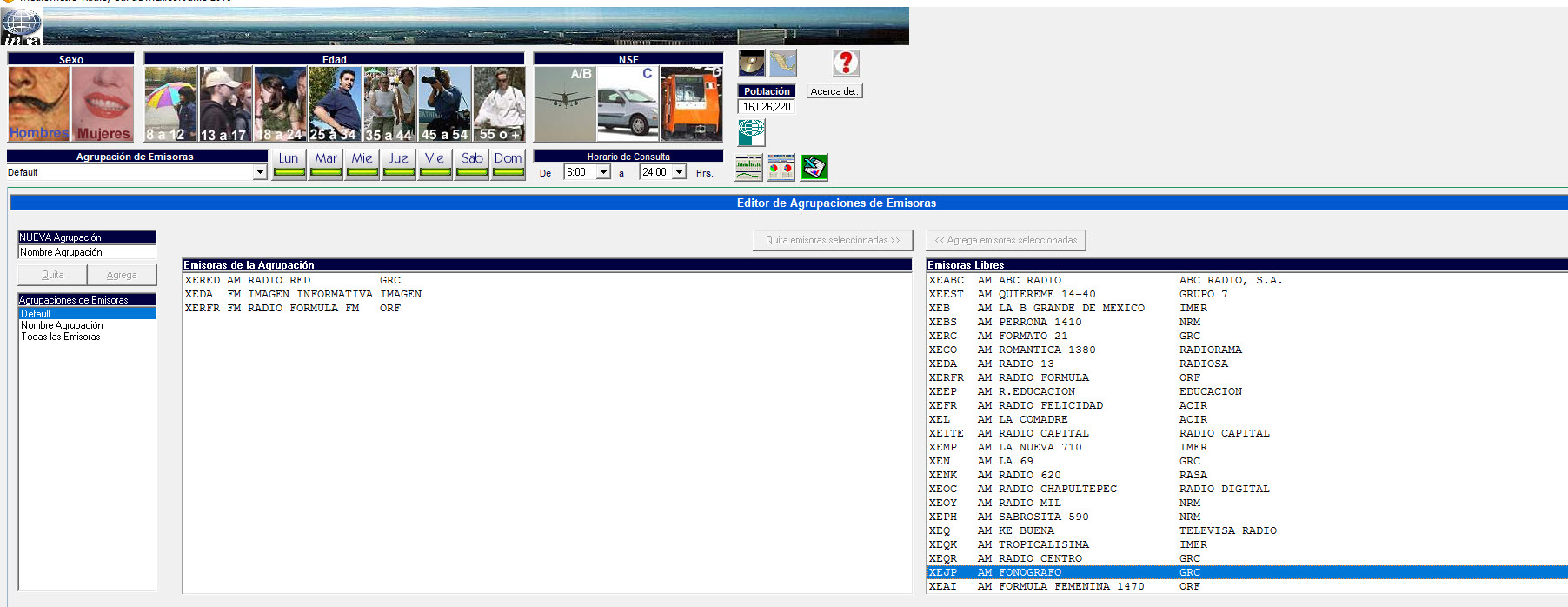Toggle the Lun day button

[289, 164]
